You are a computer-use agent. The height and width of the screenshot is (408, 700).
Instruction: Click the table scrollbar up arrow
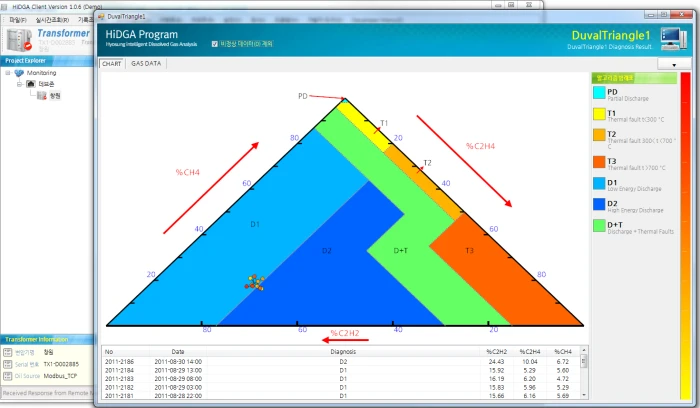click(583, 350)
